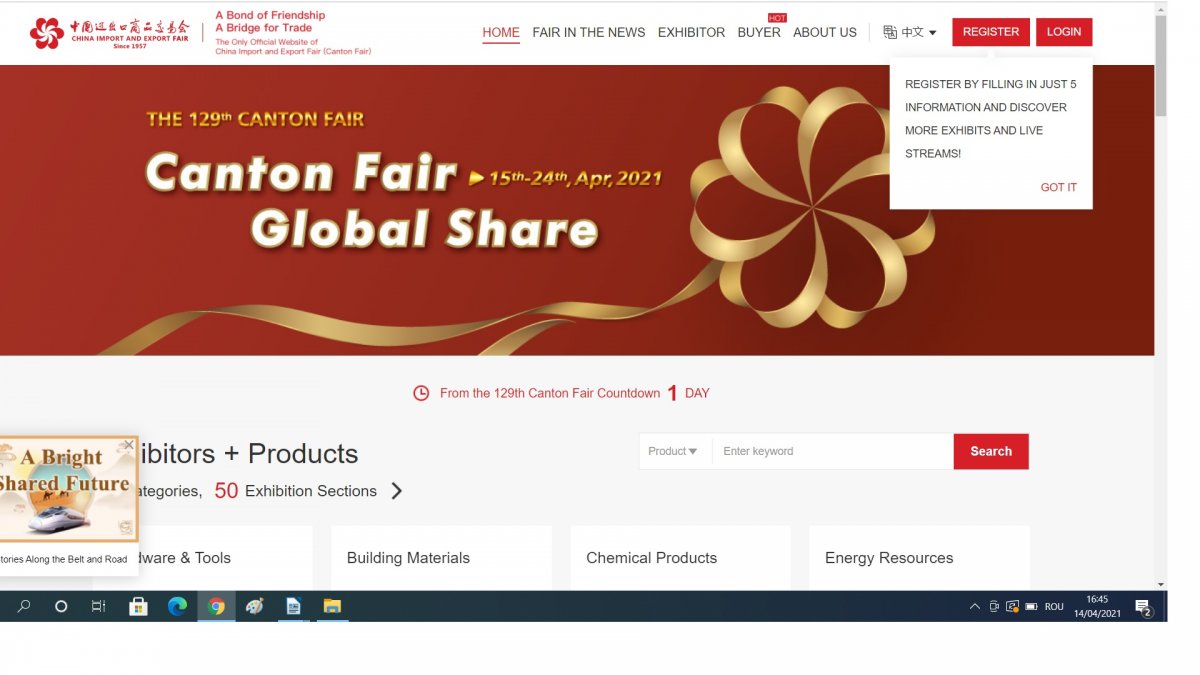Open the Paint palette app in taskbar
This screenshot has height=675, width=1200.
point(255,606)
